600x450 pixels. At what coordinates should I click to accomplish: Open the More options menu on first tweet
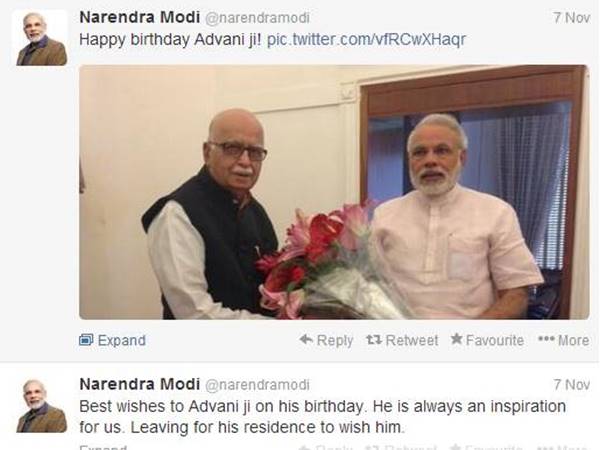[x=564, y=340]
